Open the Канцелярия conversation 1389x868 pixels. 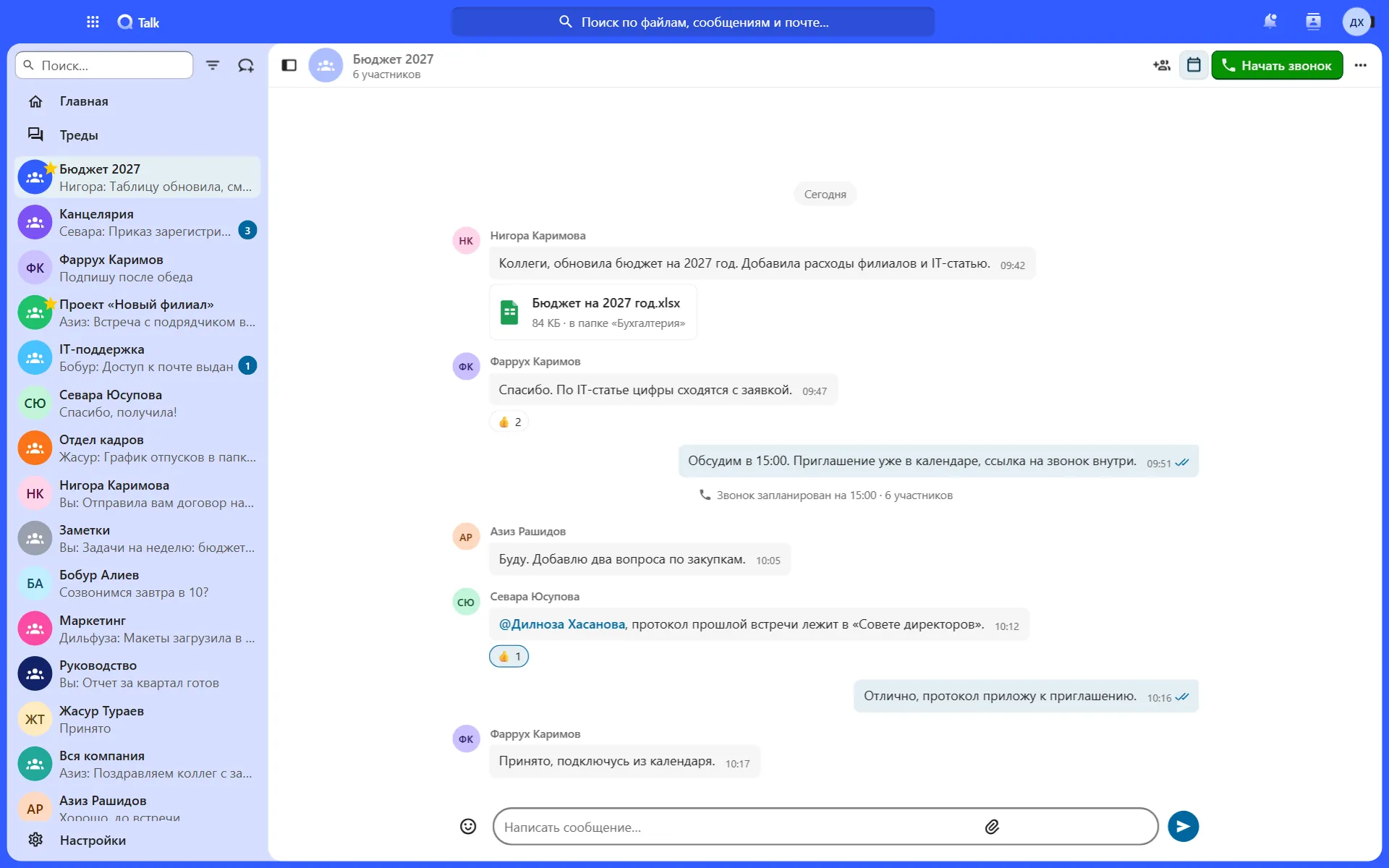click(x=137, y=222)
